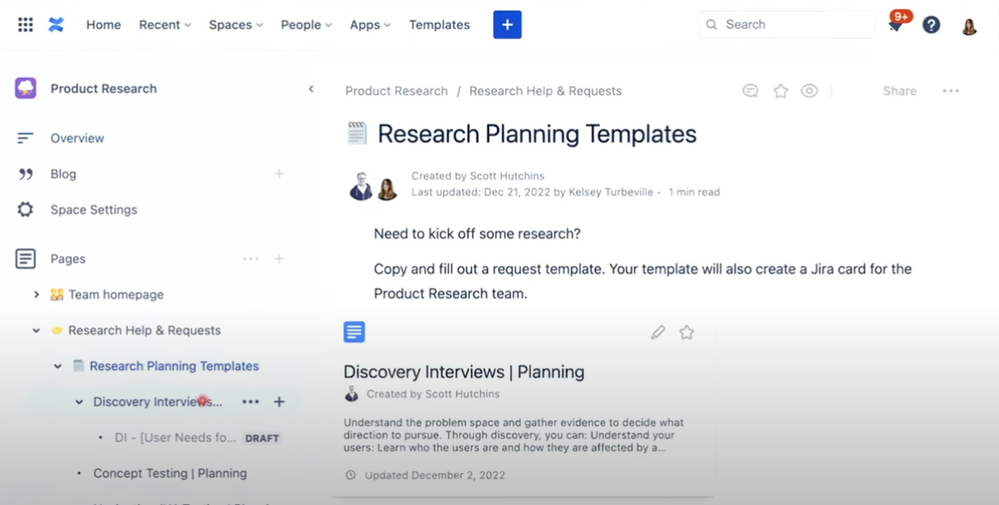Open DI - [User Needs fo... draft page
999x505 pixels.
click(175, 438)
